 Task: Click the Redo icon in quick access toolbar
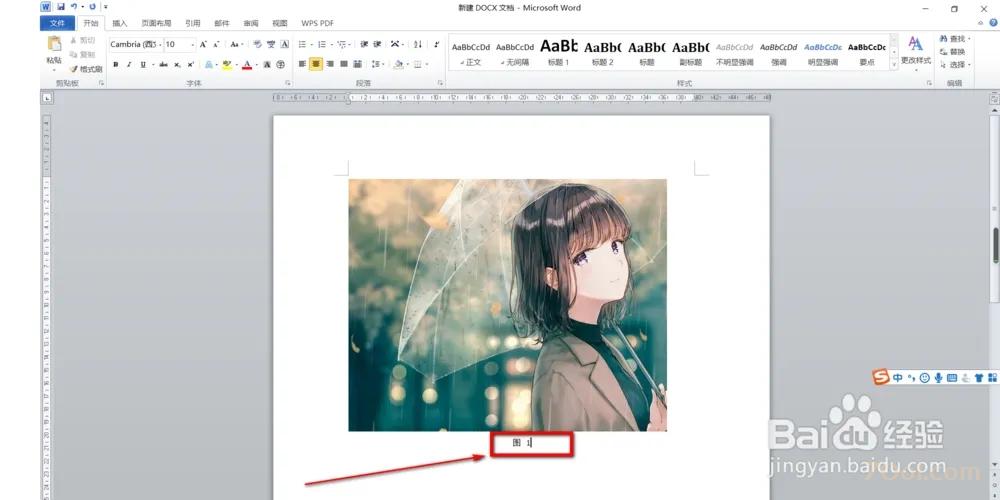click(92, 7)
